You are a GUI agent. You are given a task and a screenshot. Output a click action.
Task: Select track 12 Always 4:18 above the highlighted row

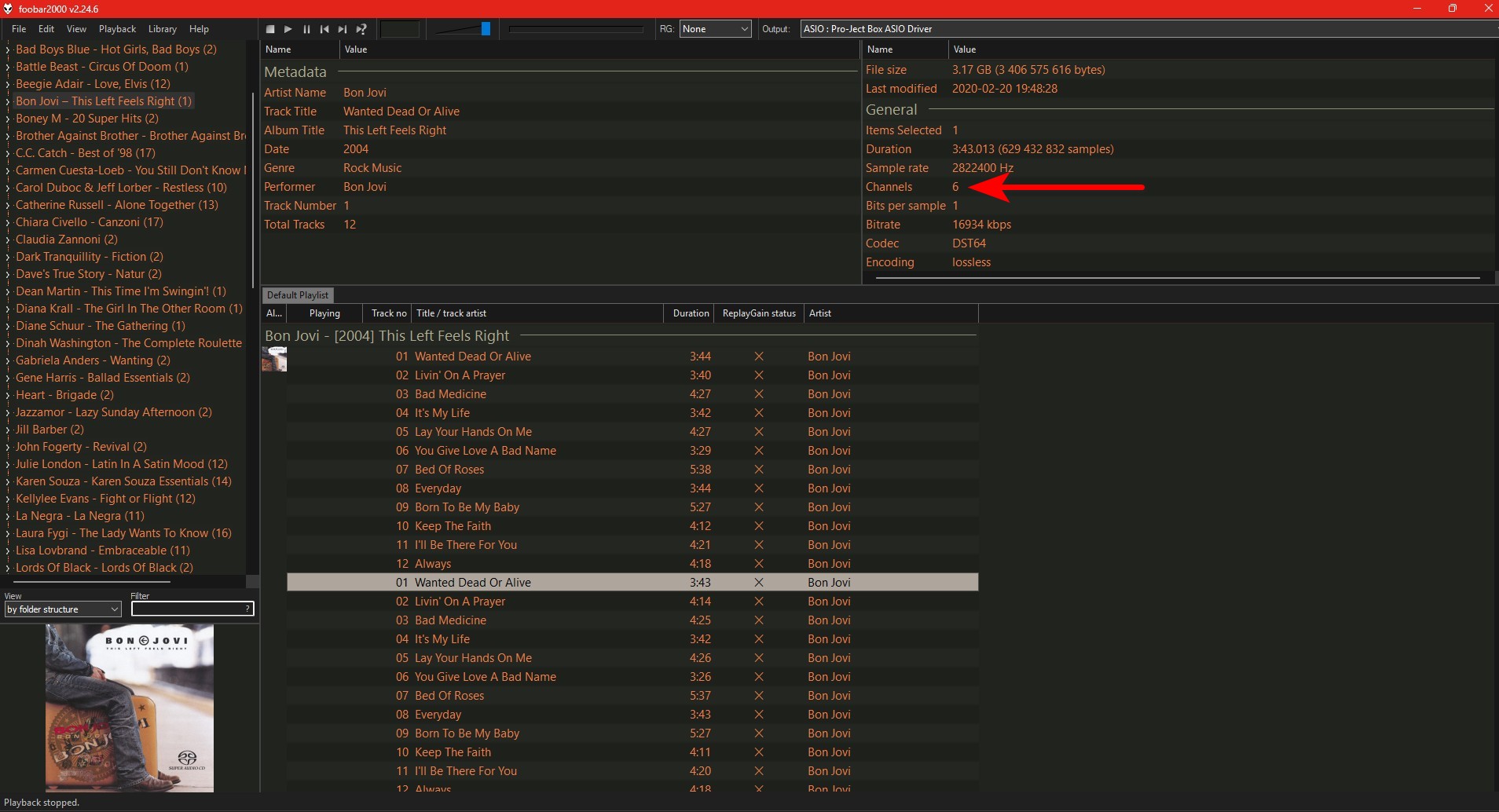(632, 564)
